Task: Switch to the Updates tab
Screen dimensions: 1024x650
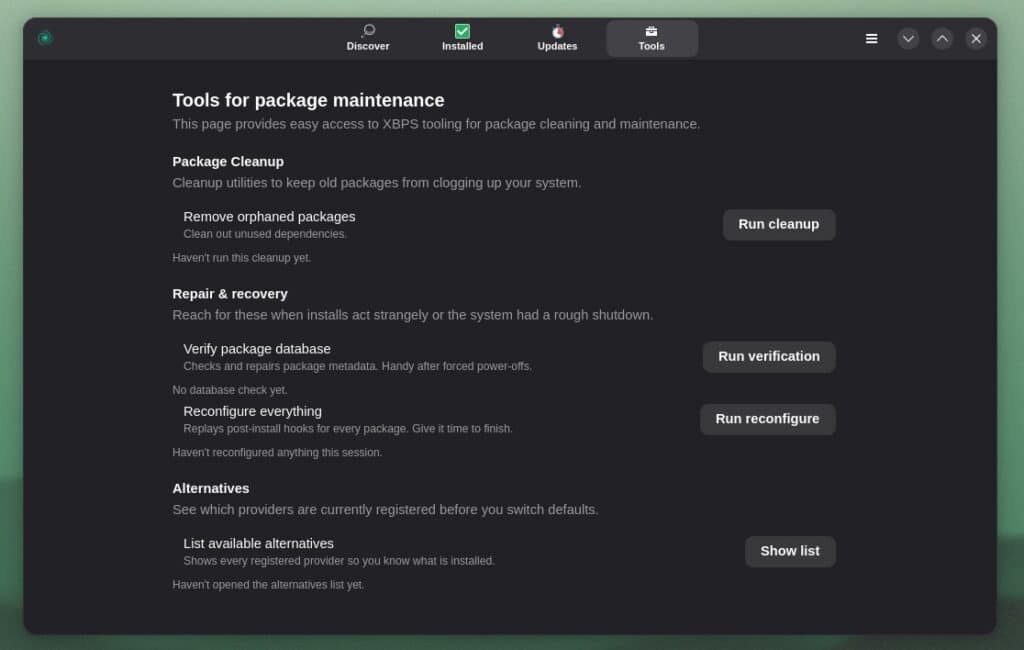Action: (557, 38)
